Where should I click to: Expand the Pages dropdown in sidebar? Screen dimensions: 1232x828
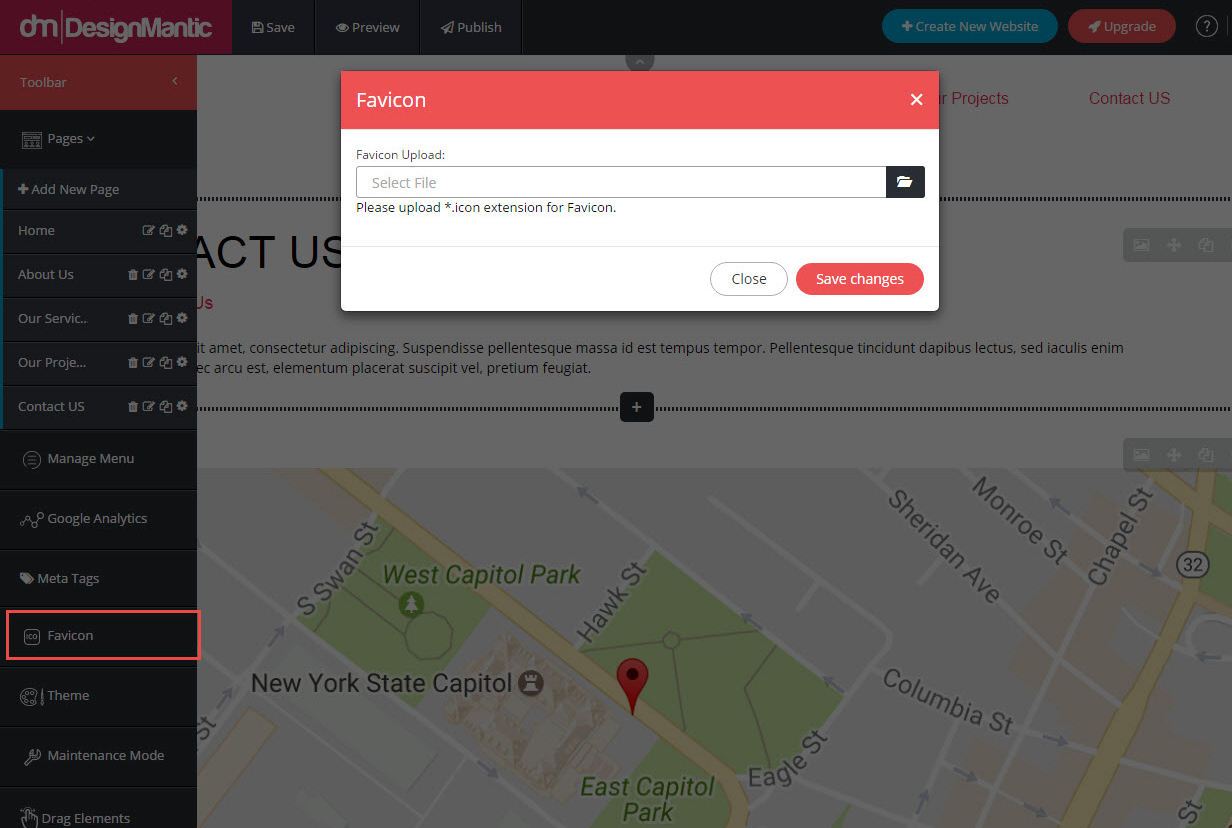(x=59, y=139)
